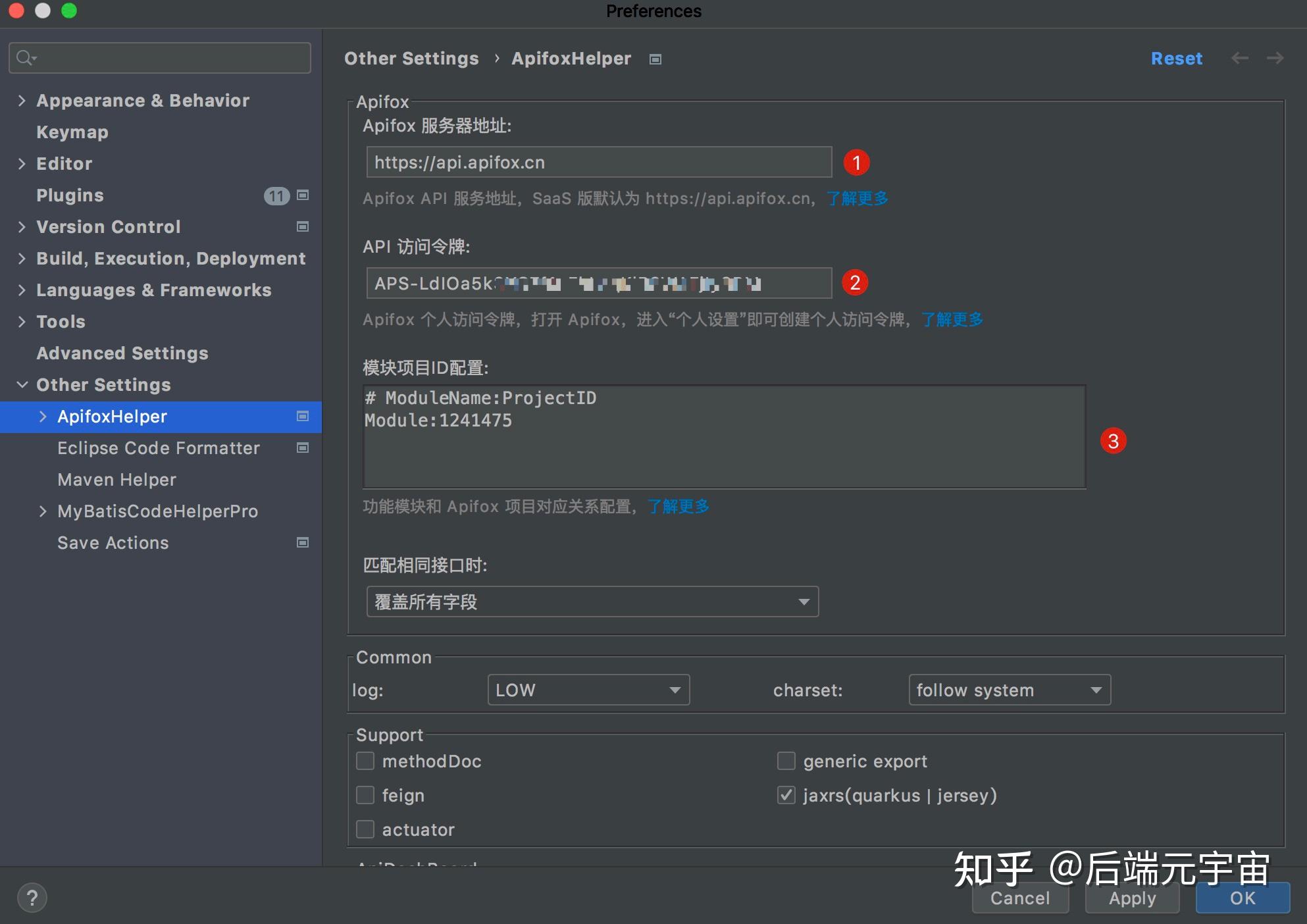
Task: Click the settings icon next to Eclipse Code Formatter
Action: [303, 448]
